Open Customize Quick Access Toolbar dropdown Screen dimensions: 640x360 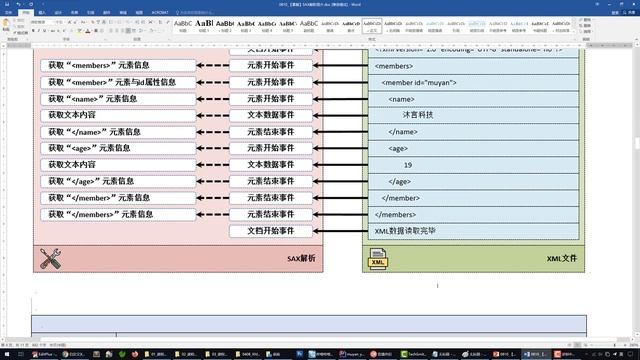[x=43, y=4]
